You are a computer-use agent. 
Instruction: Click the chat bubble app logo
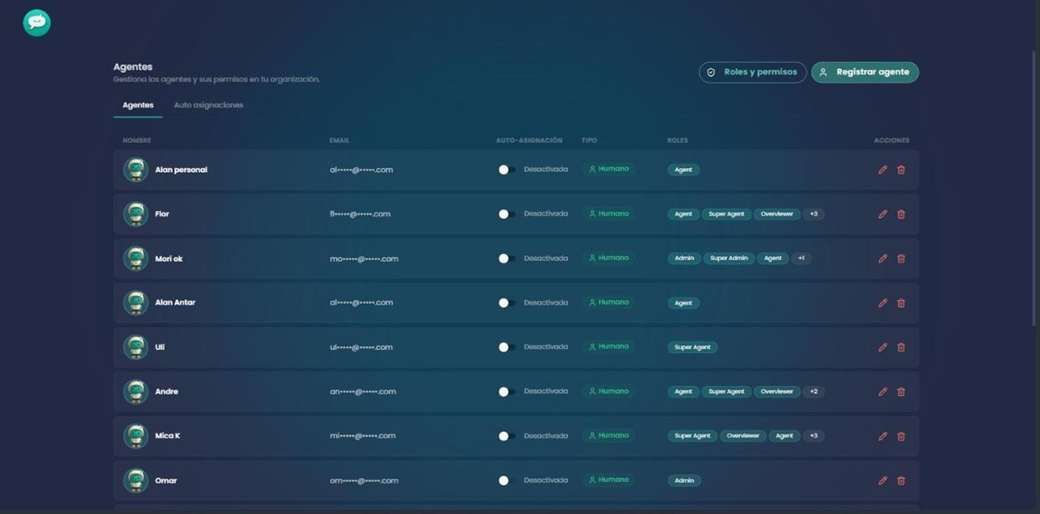pos(36,23)
